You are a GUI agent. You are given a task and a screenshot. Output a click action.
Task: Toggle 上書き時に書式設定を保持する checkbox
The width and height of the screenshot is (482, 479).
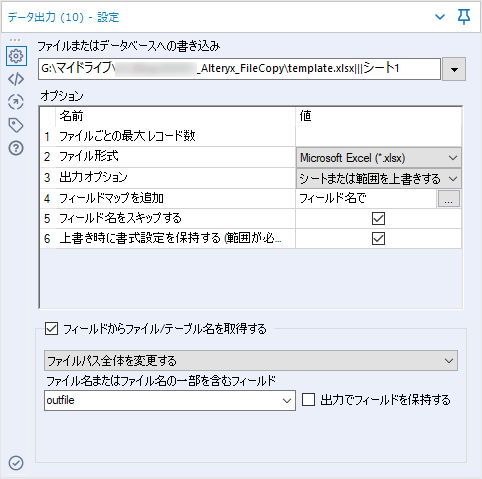(x=378, y=239)
